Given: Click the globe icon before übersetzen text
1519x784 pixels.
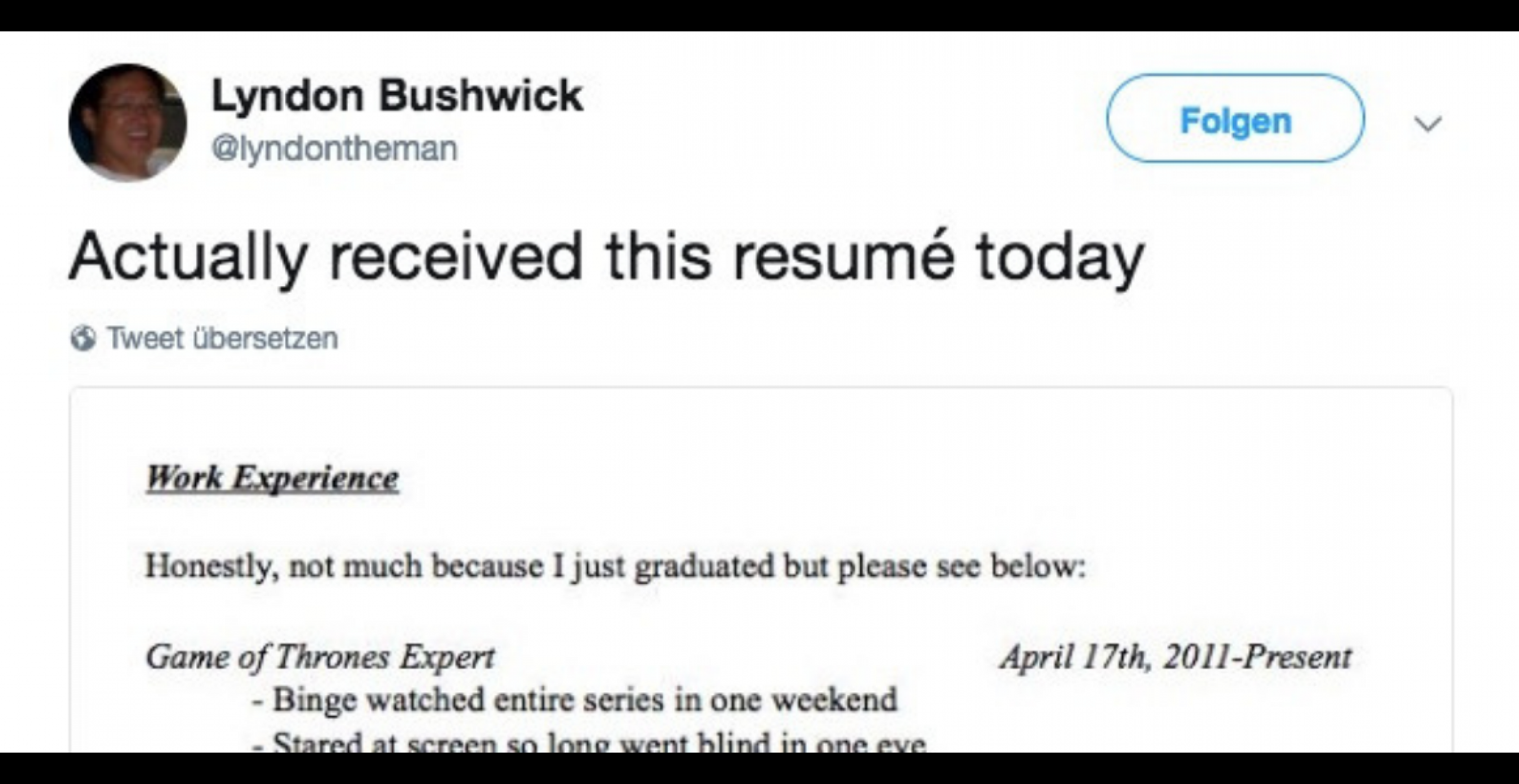Looking at the screenshot, I should (x=84, y=336).
